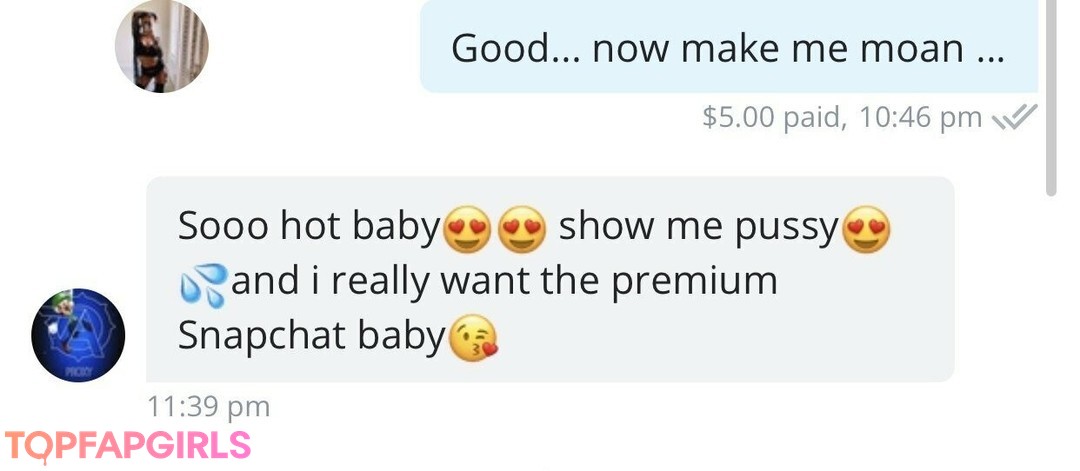Select the gray received message bubble
Image resolution: width=1080 pixels, height=471 pixels.
(x=550, y=279)
